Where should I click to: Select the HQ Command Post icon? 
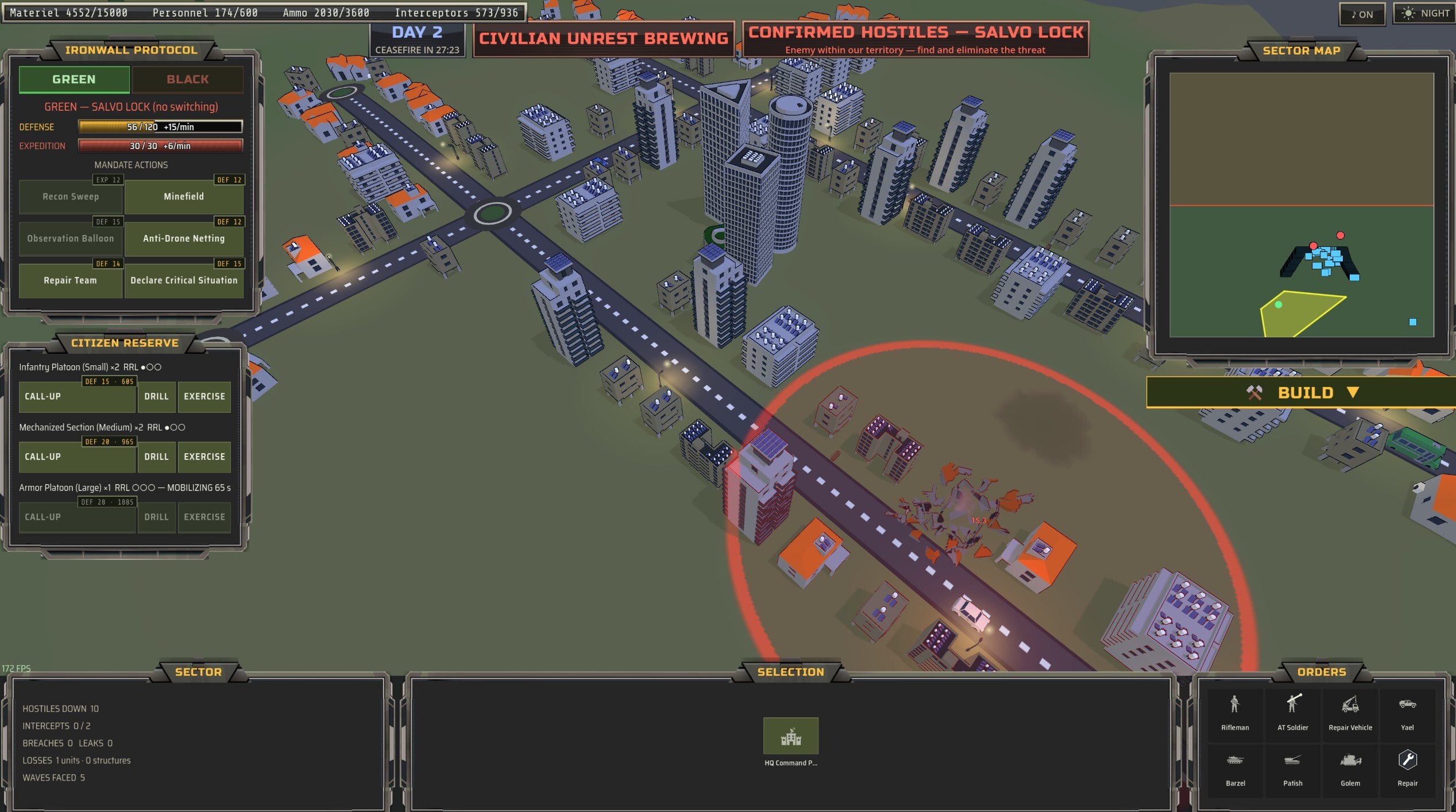[x=790, y=736]
